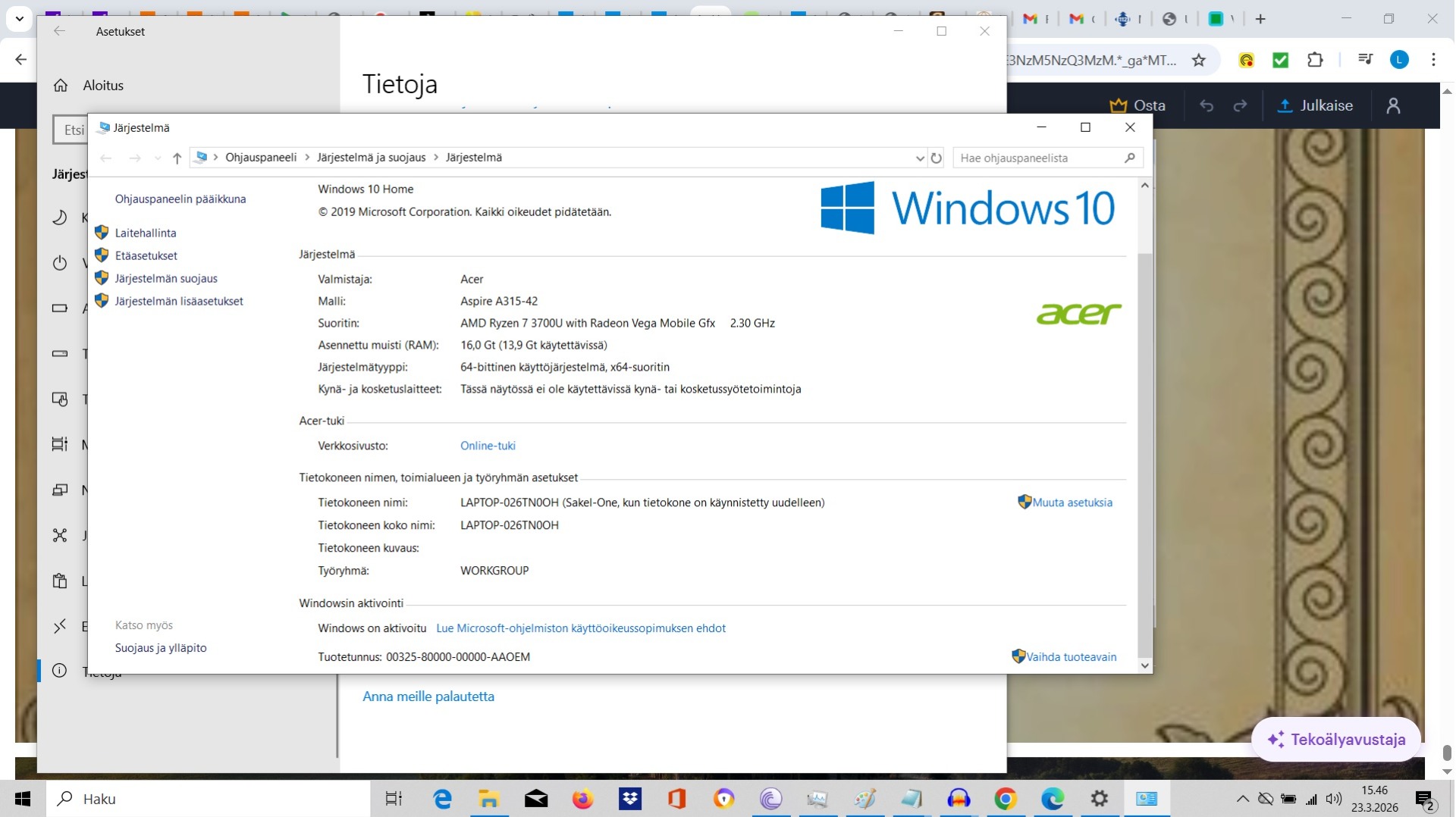This screenshot has width=1456, height=817.
Task: Click the search magnifier in Hae ohjauspaneelista
Action: pos(1129,158)
